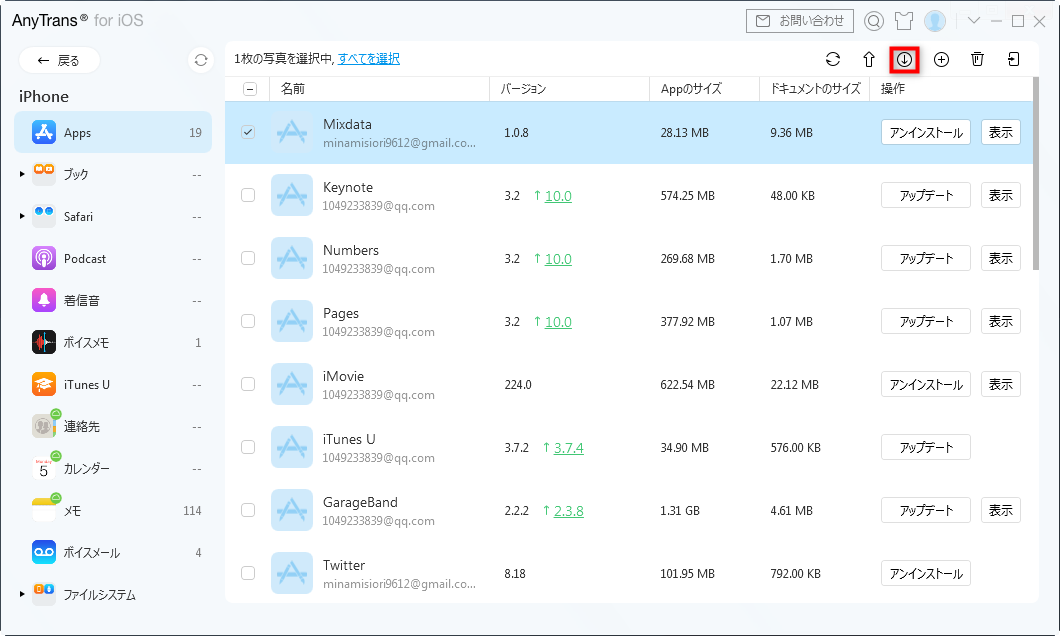Click アップデート button for Pages
The width and height of the screenshot is (1060, 636).
point(925,321)
